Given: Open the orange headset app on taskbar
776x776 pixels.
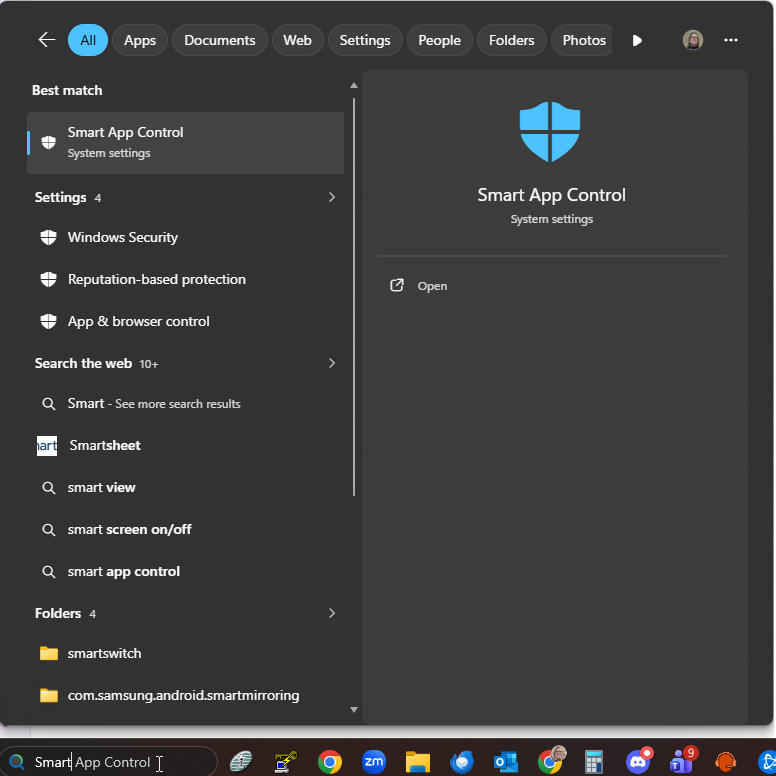Looking at the screenshot, I should tap(726, 762).
